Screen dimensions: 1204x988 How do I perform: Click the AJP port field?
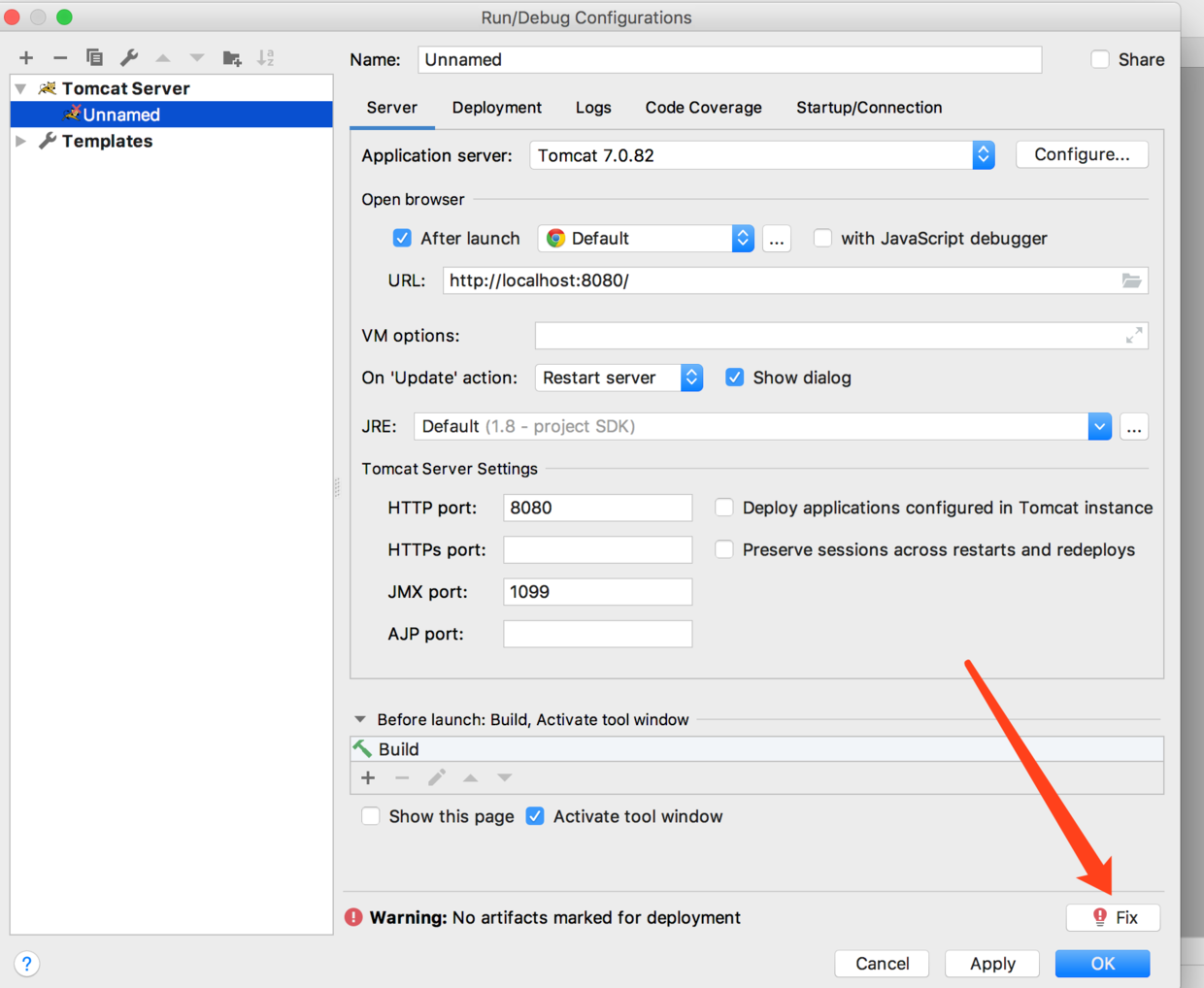[x=598, y=634]
